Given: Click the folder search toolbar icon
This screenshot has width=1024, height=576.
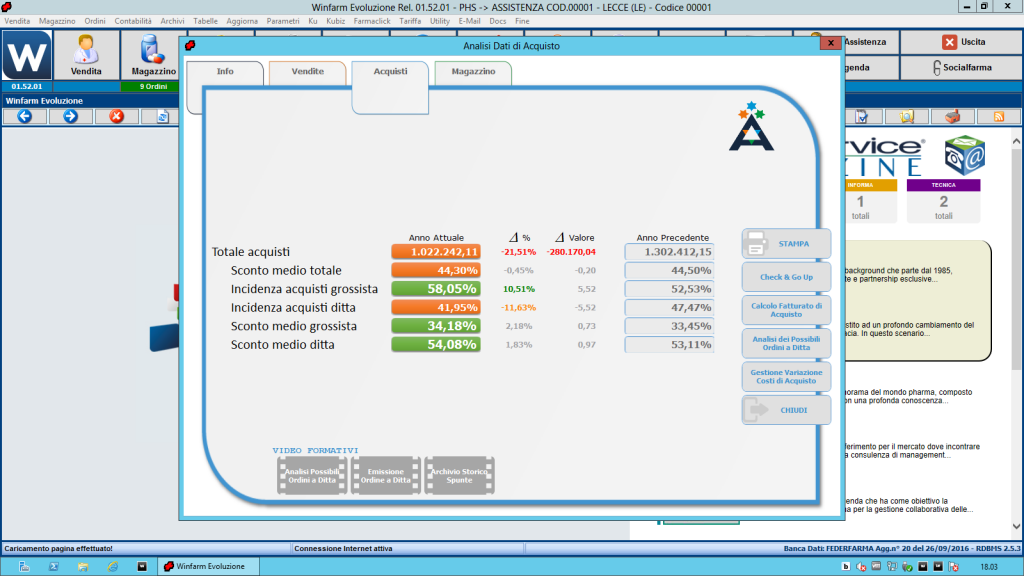Looking at the screenshot, I should (907, 117).
